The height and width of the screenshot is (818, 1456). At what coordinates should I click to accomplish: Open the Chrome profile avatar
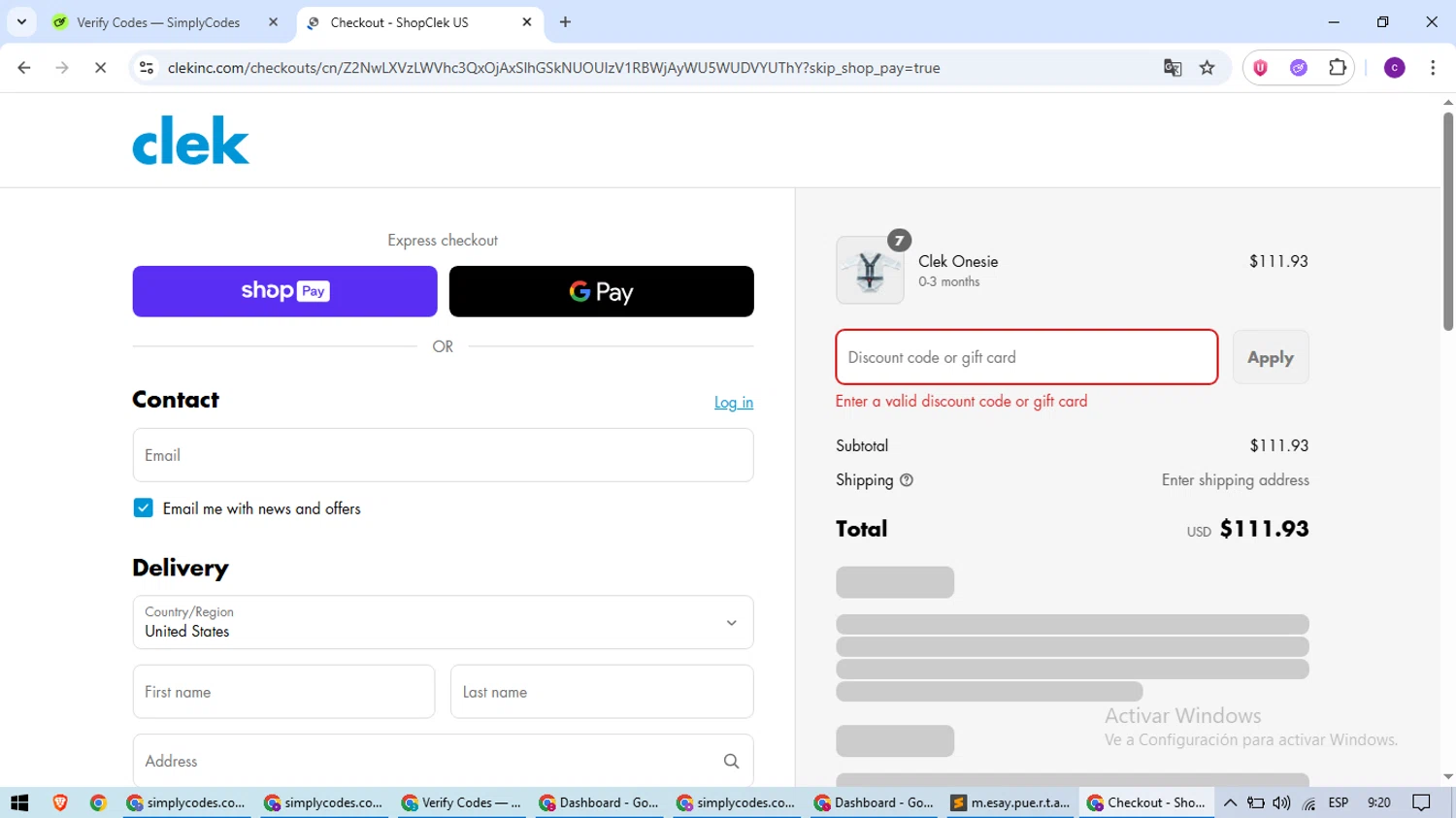1395,68
